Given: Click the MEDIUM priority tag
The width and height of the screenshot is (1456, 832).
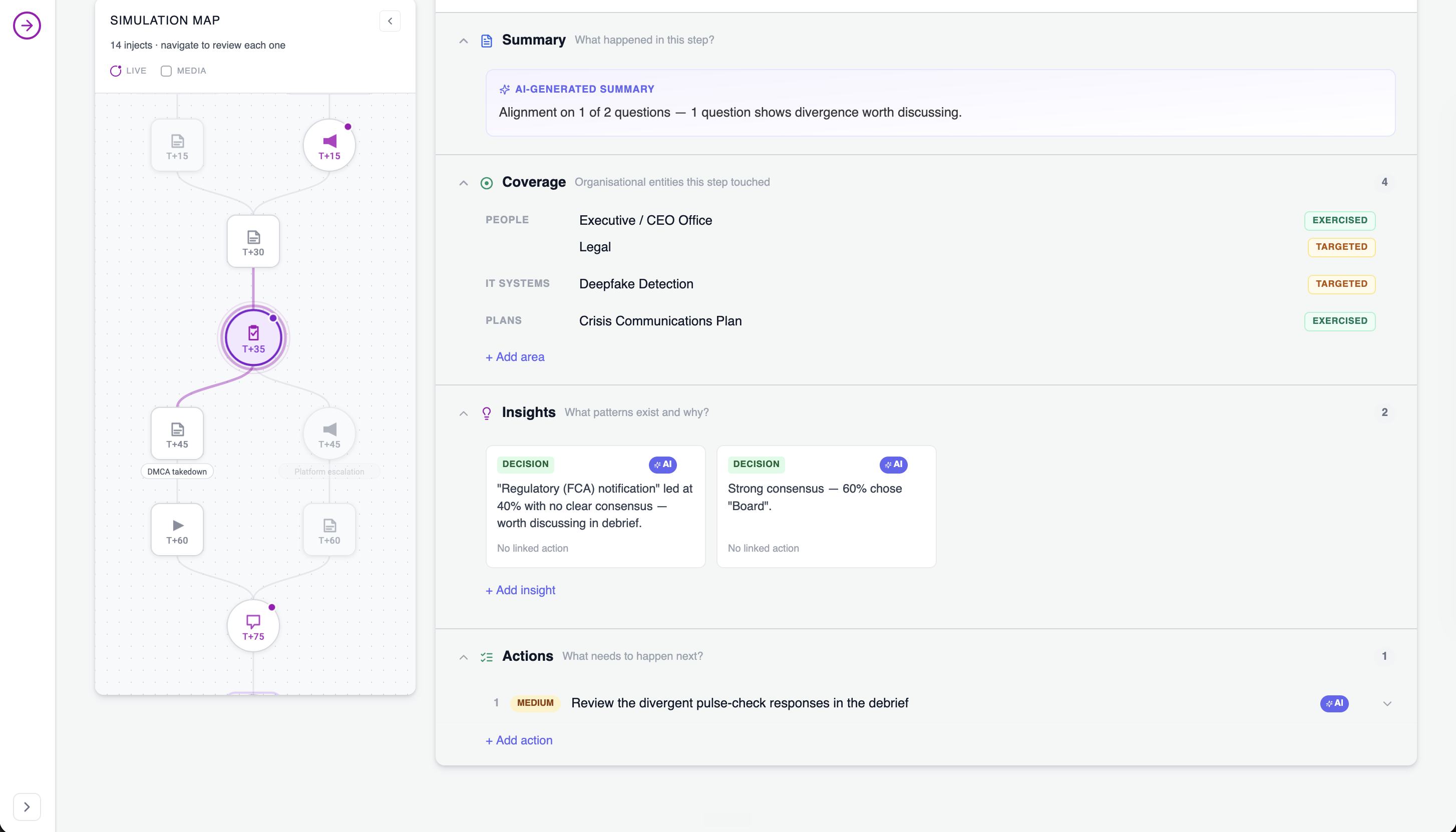Looking at the screenshot, I should tap(535, 703).
